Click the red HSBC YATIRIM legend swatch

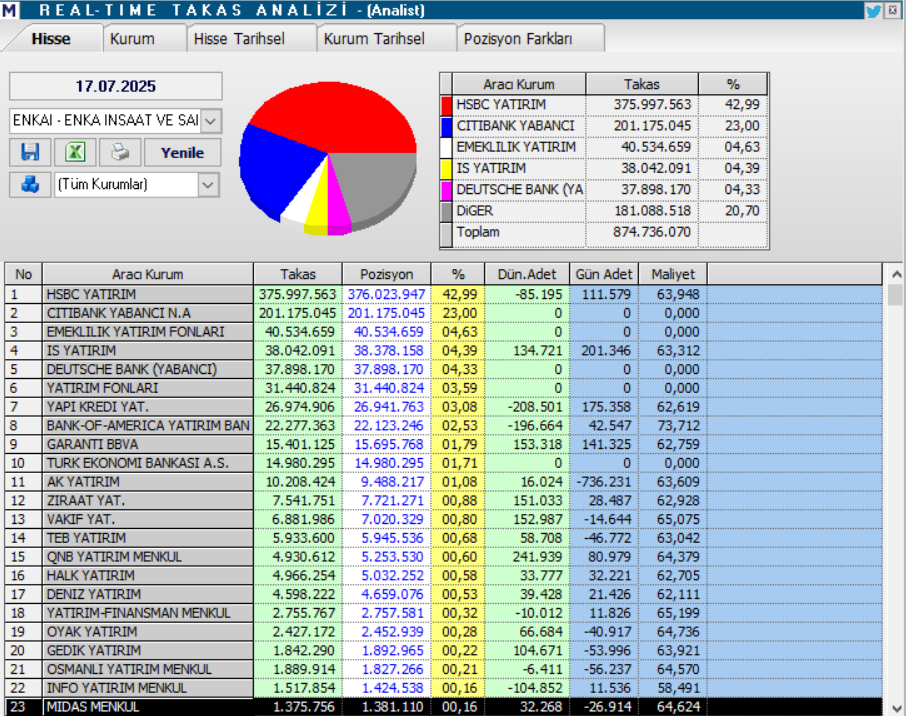(446, 104)
